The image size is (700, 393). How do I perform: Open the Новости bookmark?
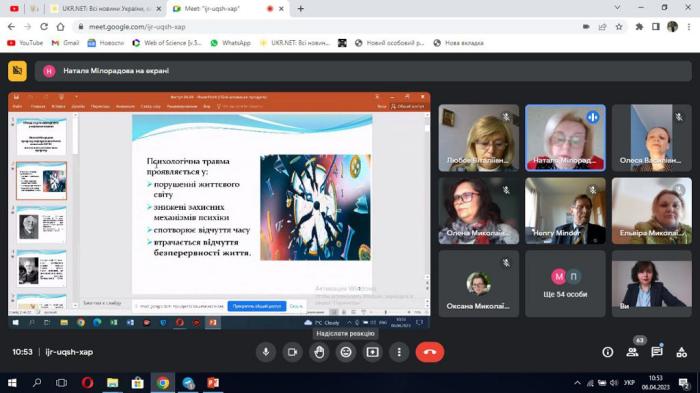coord(105,43)
